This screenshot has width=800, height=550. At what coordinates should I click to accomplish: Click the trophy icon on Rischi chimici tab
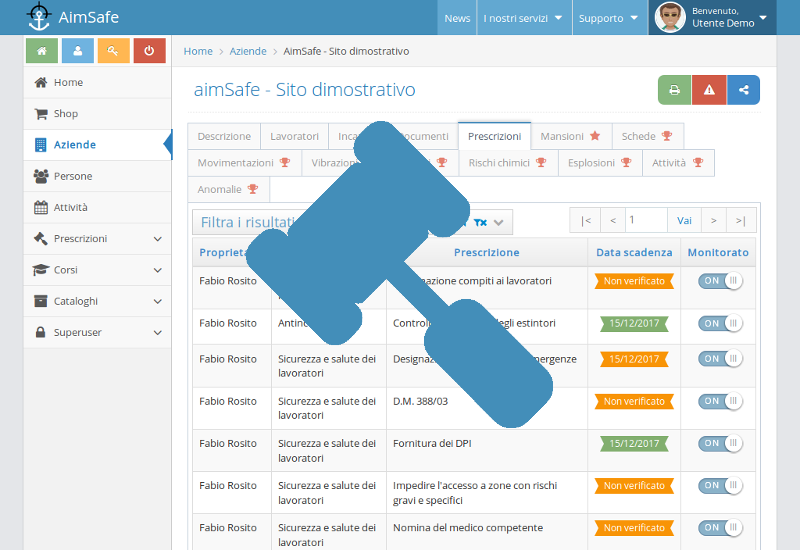click(x=541, y=162)
